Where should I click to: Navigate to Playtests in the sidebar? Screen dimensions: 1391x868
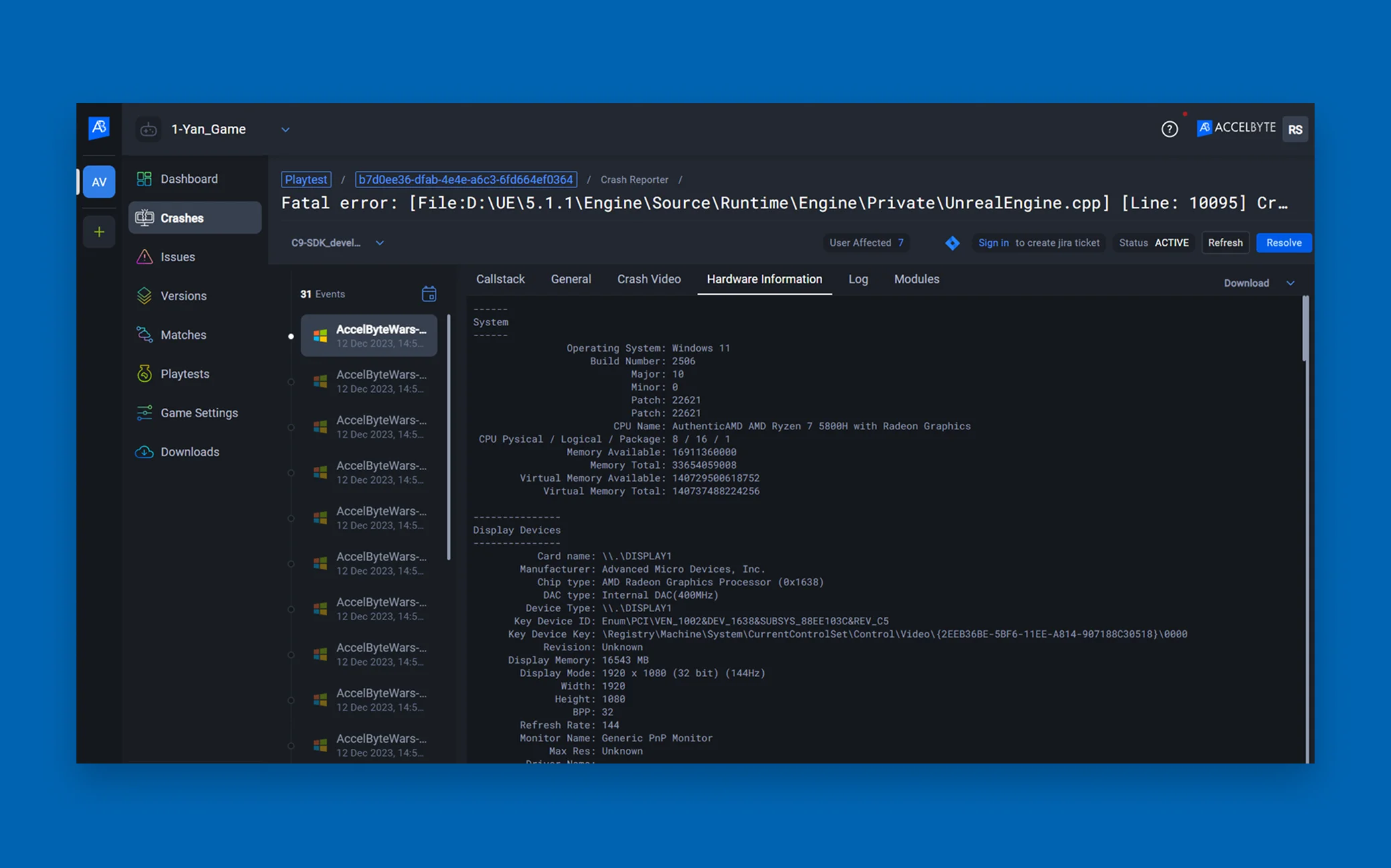click(x=195, y=374)
